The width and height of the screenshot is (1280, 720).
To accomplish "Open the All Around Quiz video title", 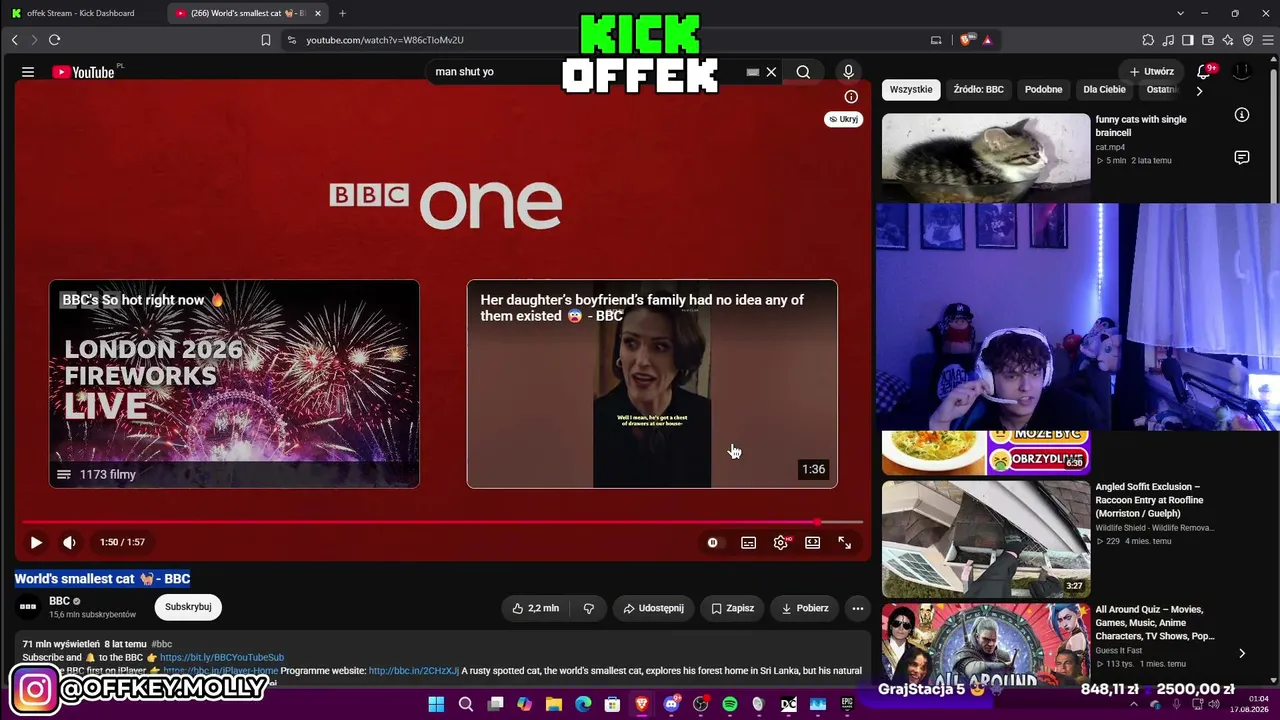I will click(x=1155, y=622).
